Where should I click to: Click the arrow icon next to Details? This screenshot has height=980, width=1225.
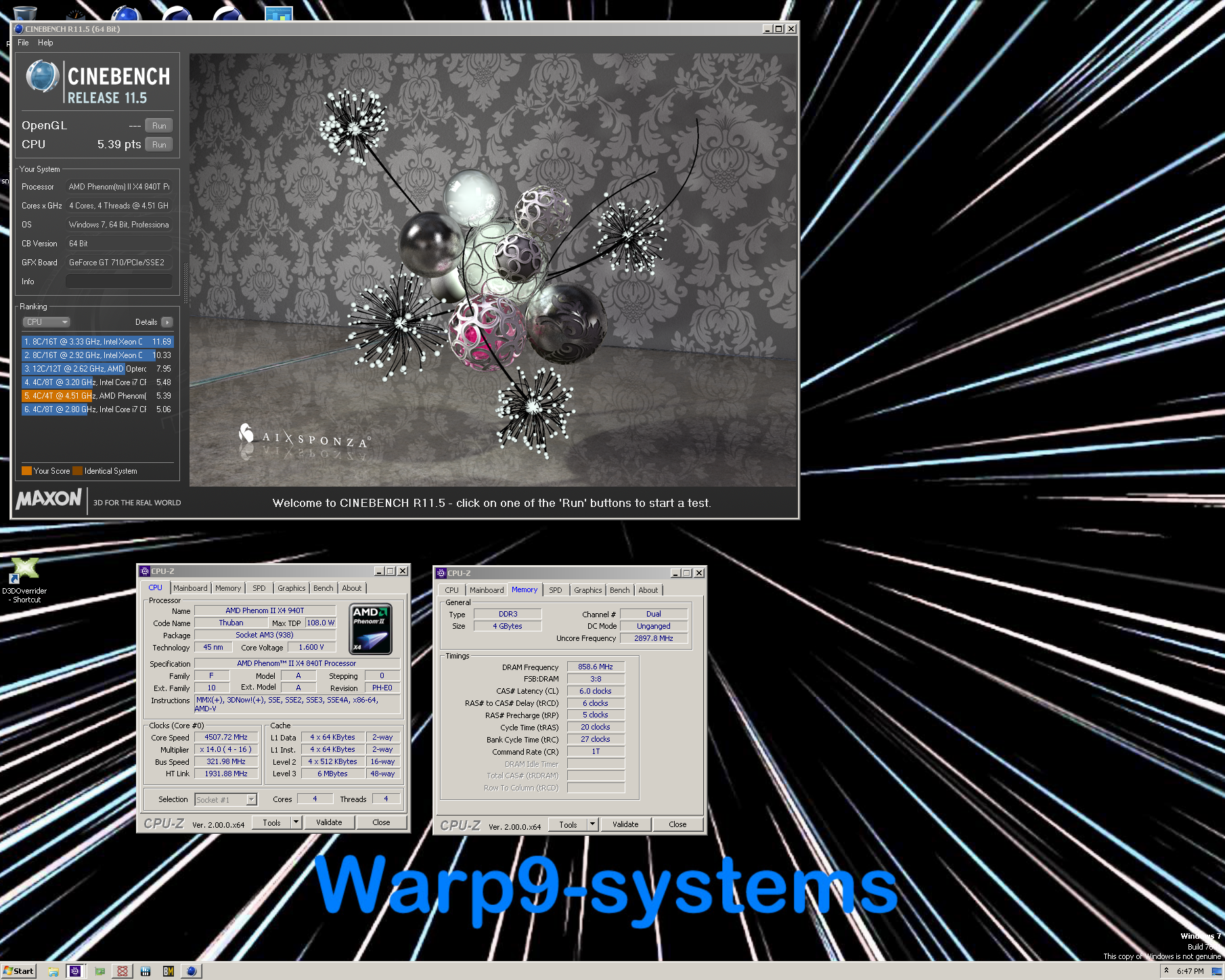point(167,322)
